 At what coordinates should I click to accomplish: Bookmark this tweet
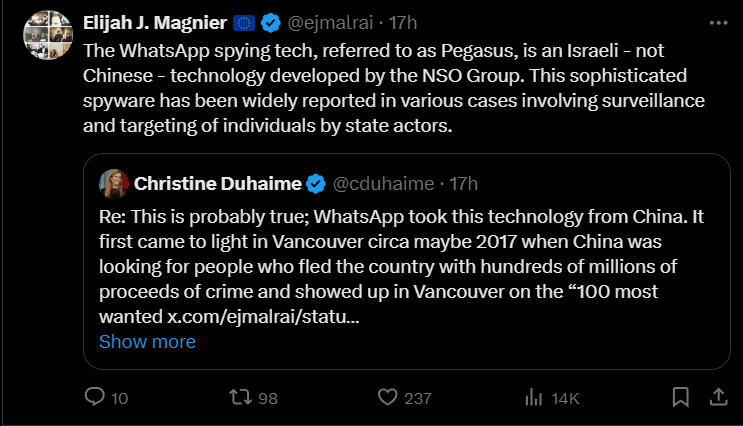[680, 397]
